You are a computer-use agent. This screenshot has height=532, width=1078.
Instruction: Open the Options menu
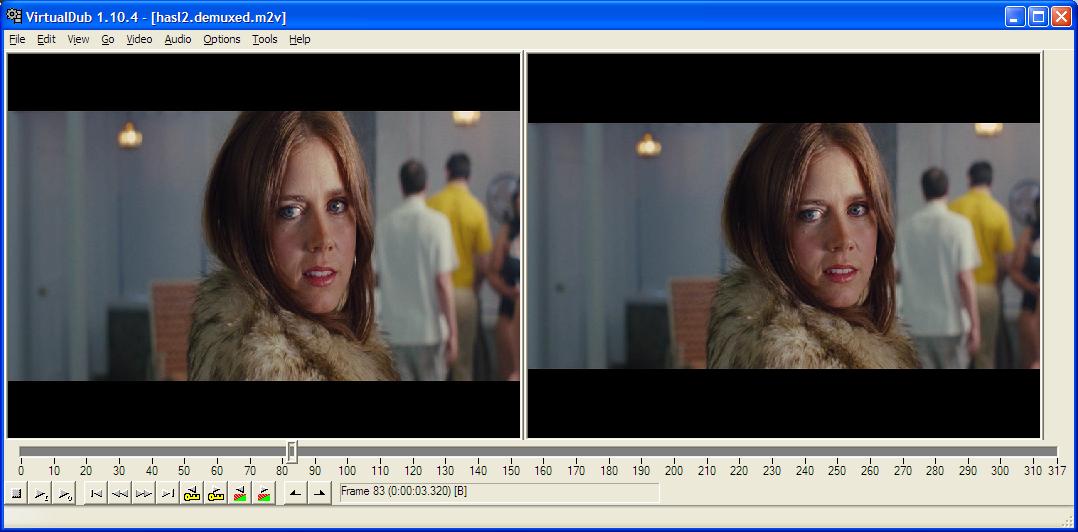[221, 39]
